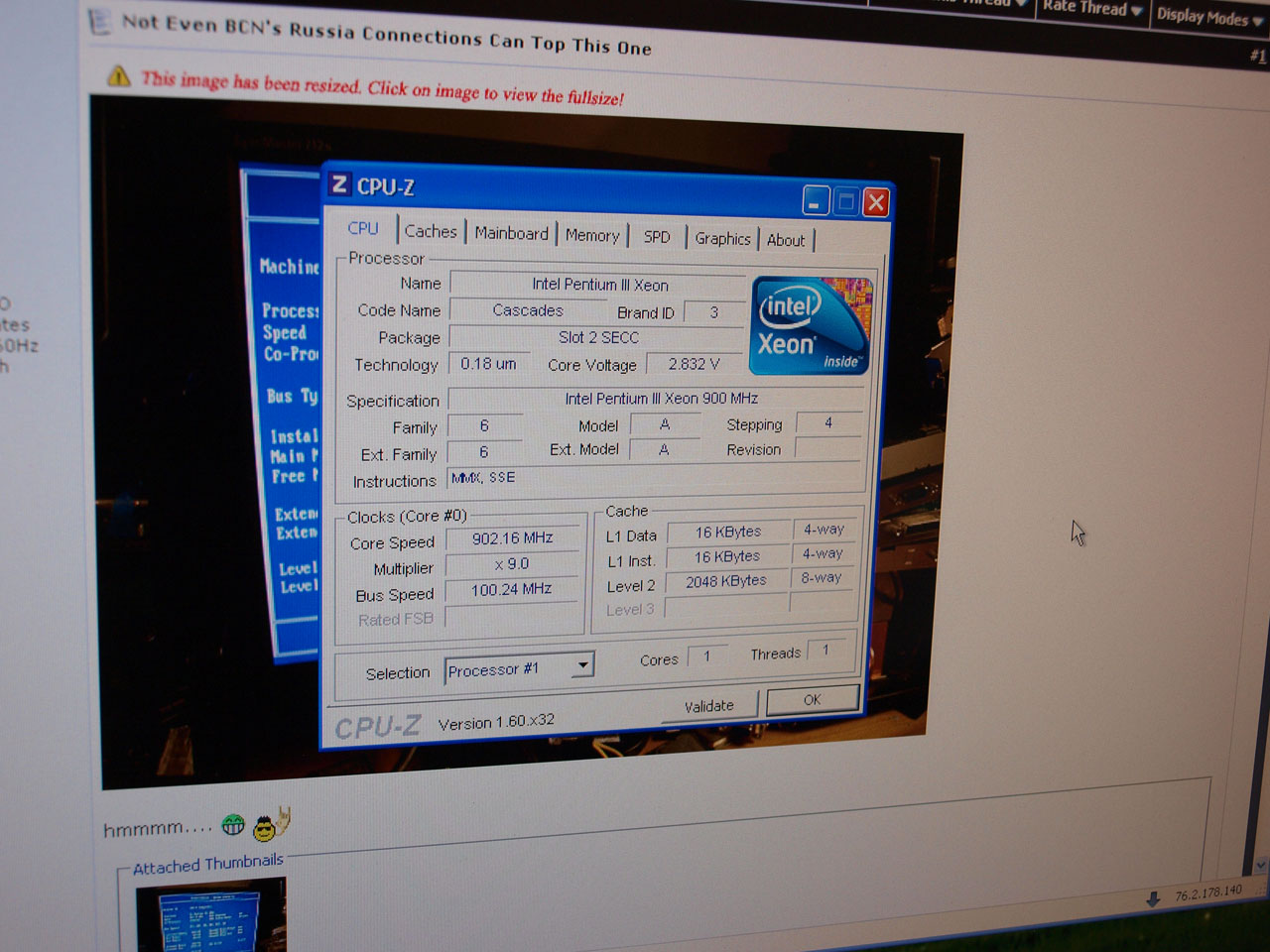Click the Core Voltage value '2.832 V'
The height and width of the screenshot is (952, 1270).
[694, 364]
